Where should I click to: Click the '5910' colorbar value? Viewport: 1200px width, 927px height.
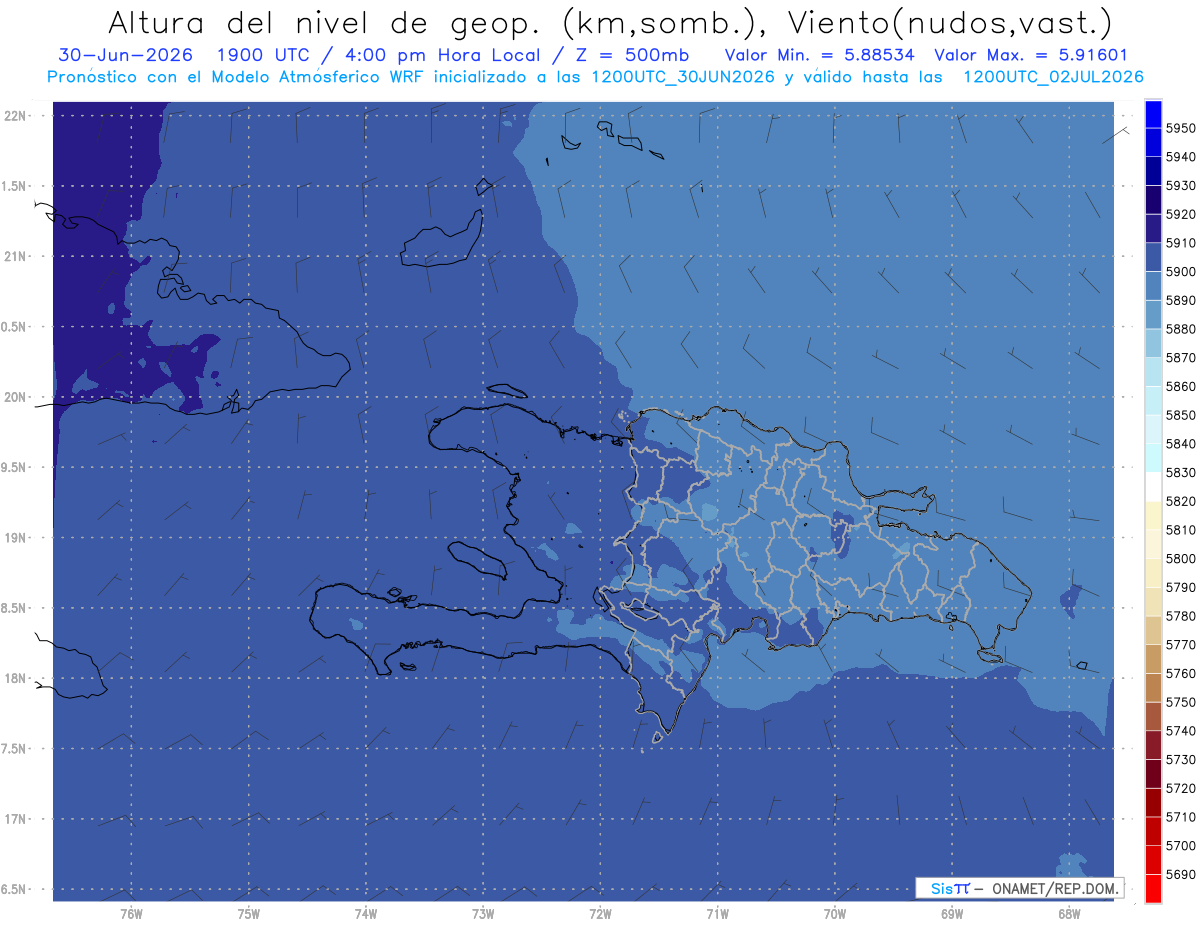(x=1180, y=243)
